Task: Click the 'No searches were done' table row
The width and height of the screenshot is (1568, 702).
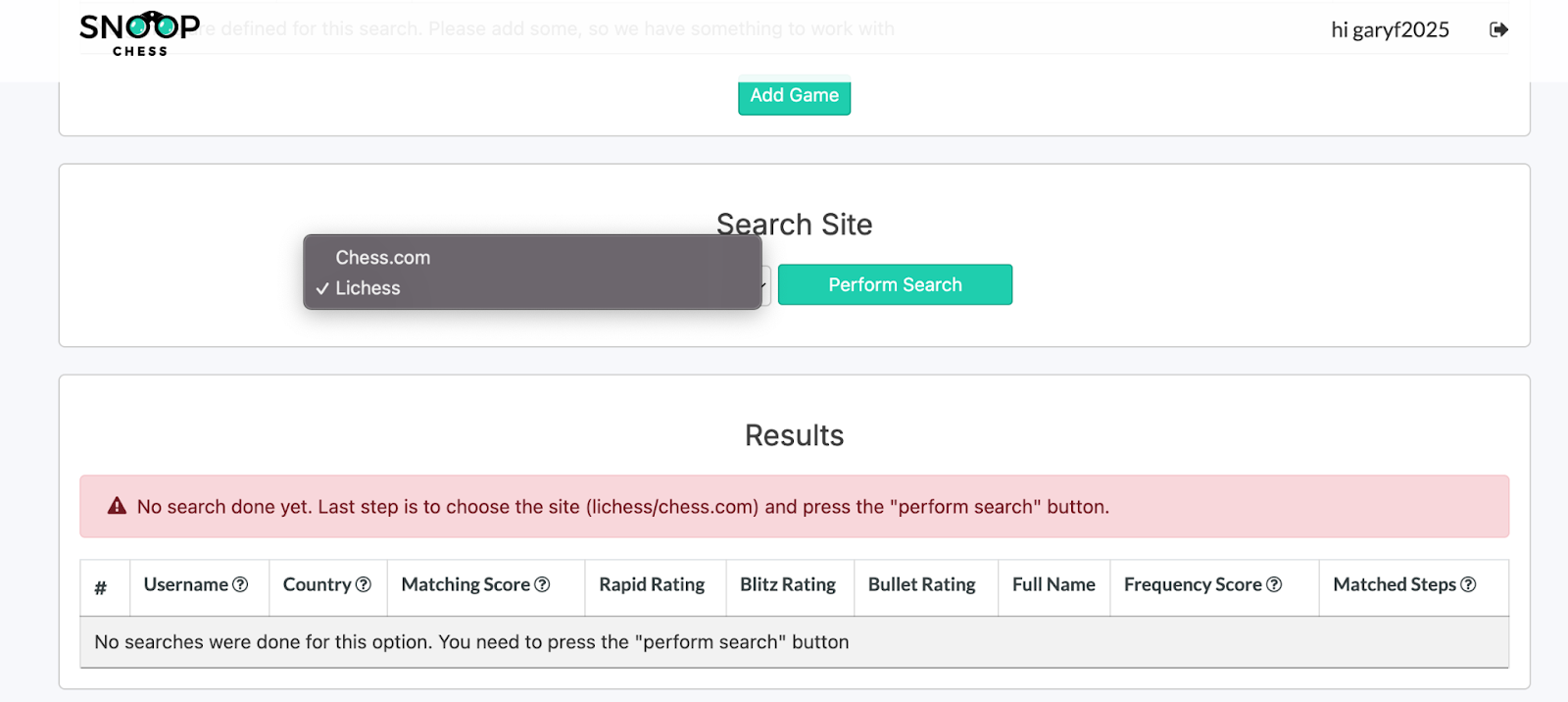Action: tap(794, 642)
